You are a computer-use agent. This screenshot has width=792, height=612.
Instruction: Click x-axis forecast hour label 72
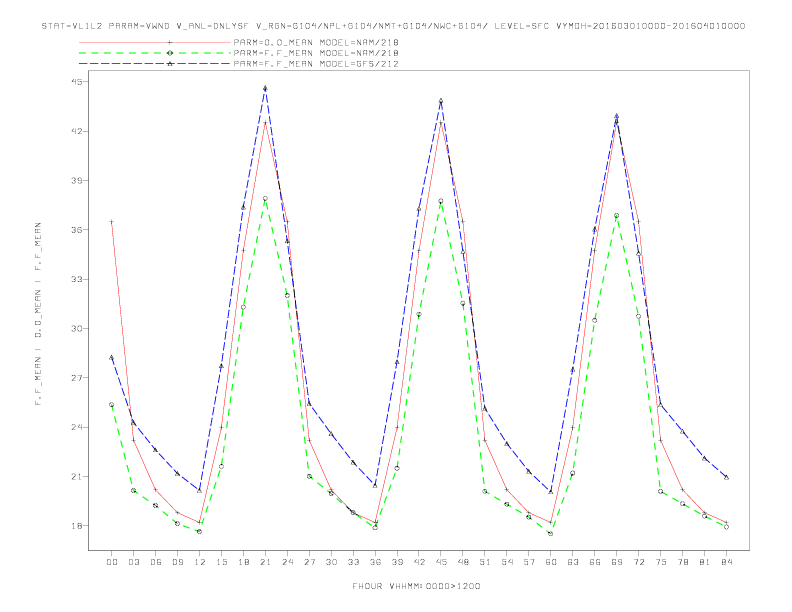(639, 562)
